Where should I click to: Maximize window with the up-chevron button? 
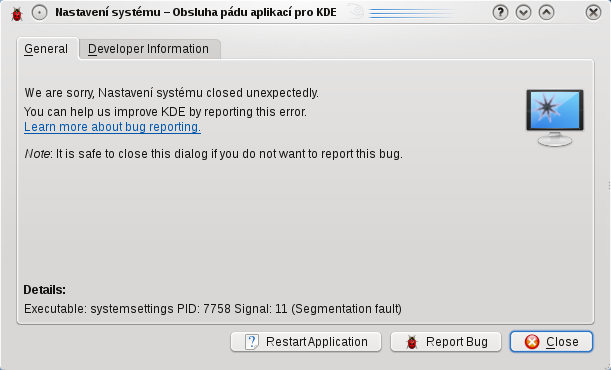pos(546,12)
